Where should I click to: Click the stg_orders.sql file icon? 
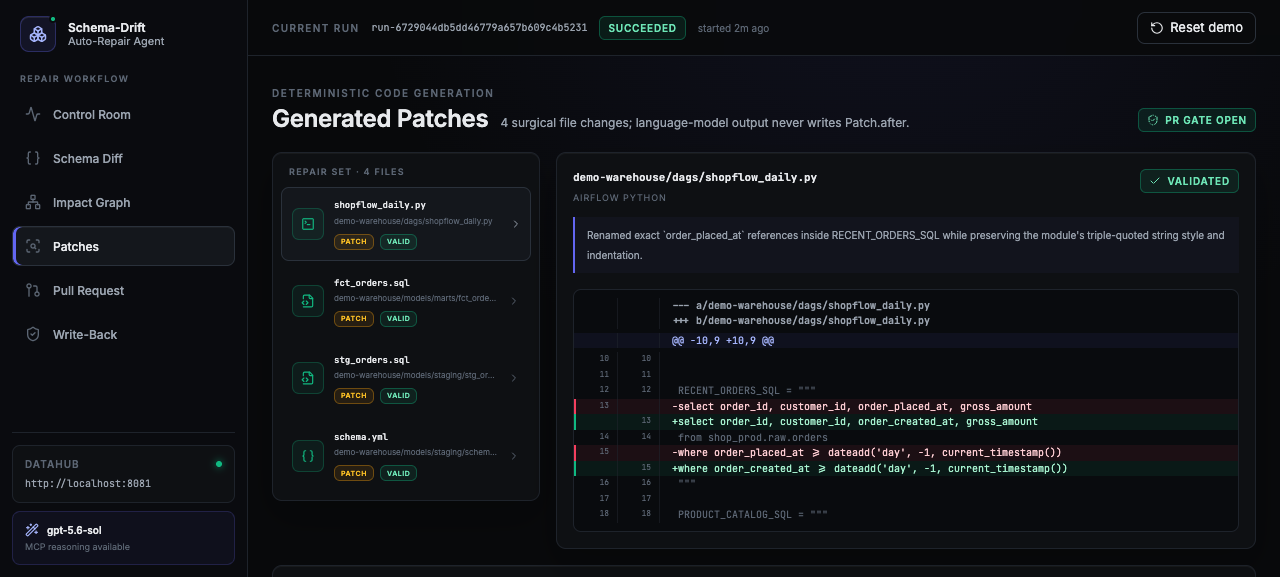coord(308,378)
